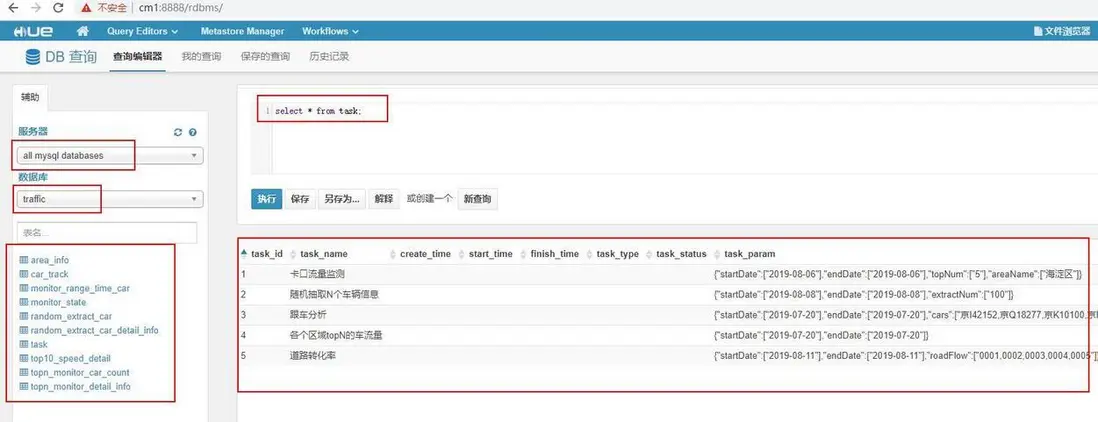Click the insecure site warning icon
1098x422 pixels.
click(x=86, y=8)
